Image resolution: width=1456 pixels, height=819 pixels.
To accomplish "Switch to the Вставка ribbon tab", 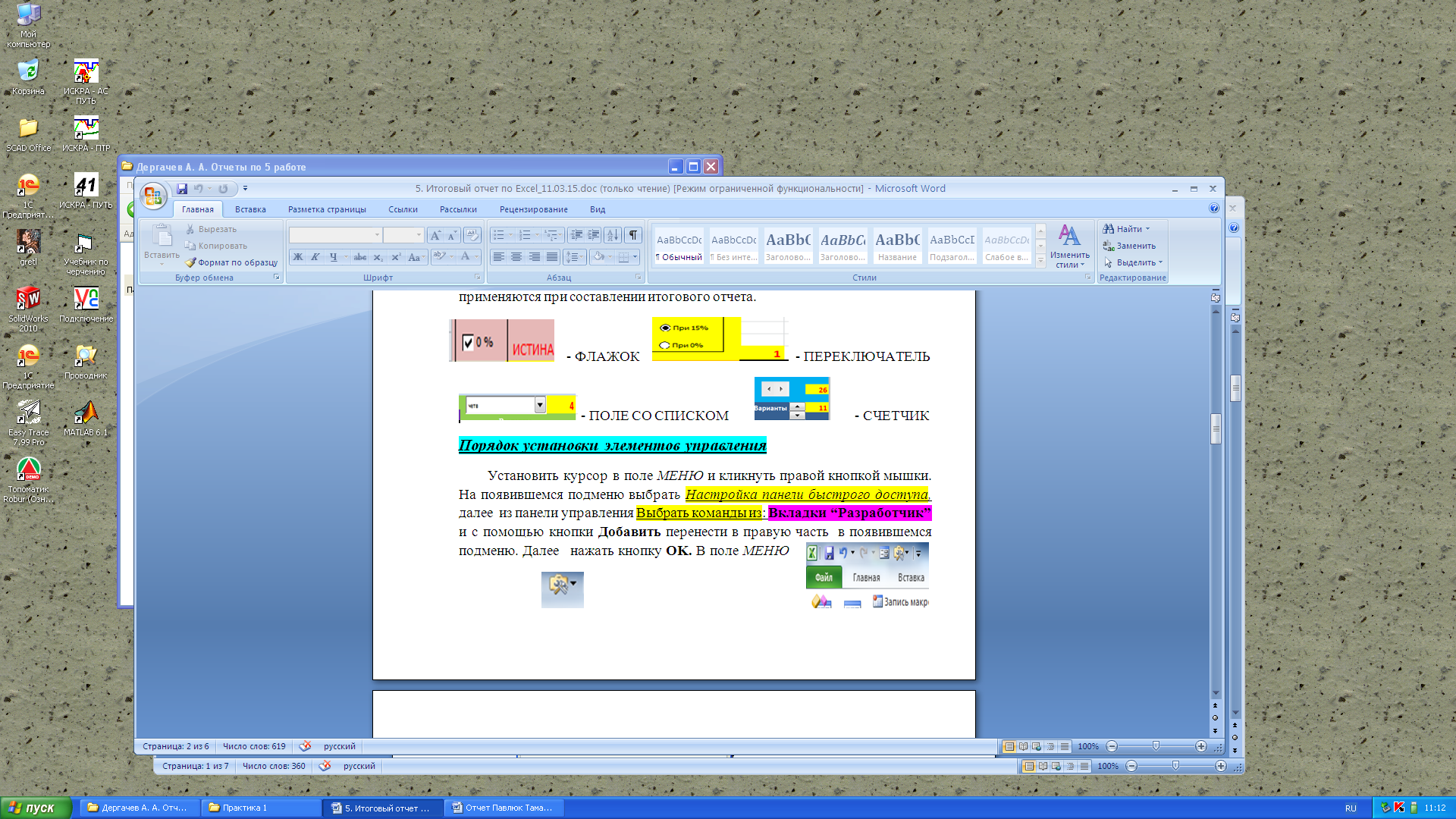I will (x=250, y=209).
